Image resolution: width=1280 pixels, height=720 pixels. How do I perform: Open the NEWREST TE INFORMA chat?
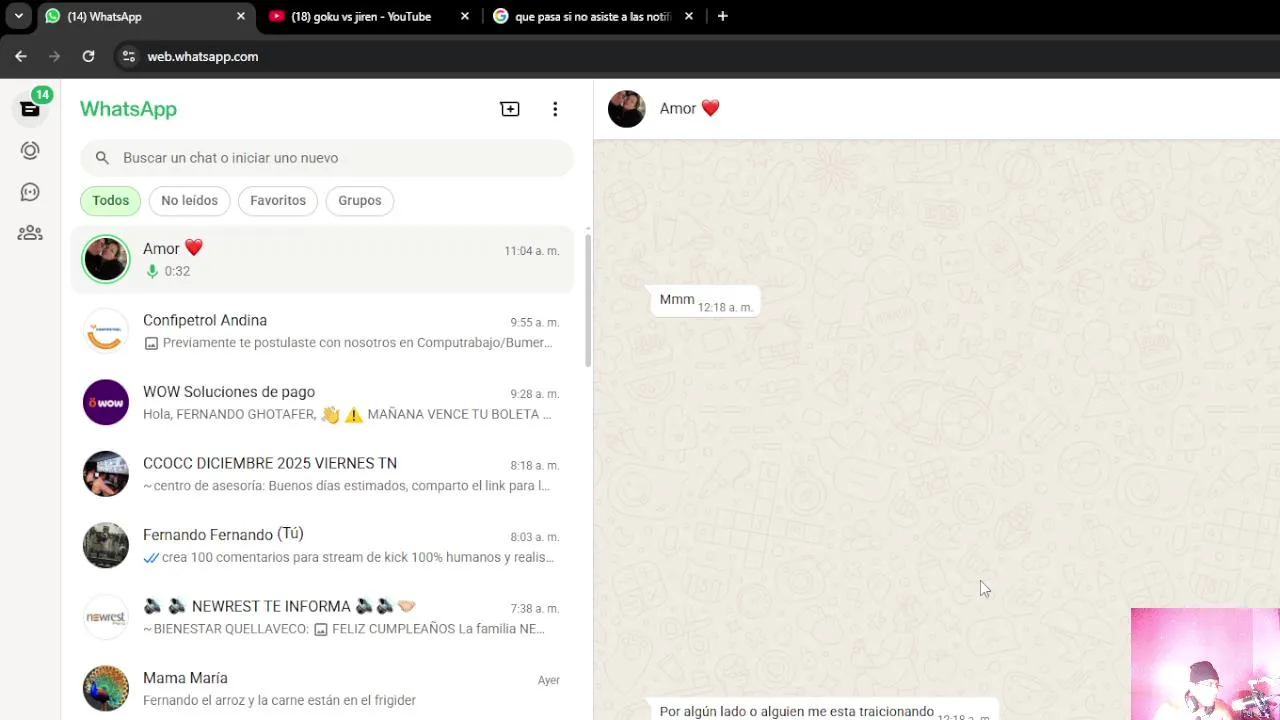point(322,617)
